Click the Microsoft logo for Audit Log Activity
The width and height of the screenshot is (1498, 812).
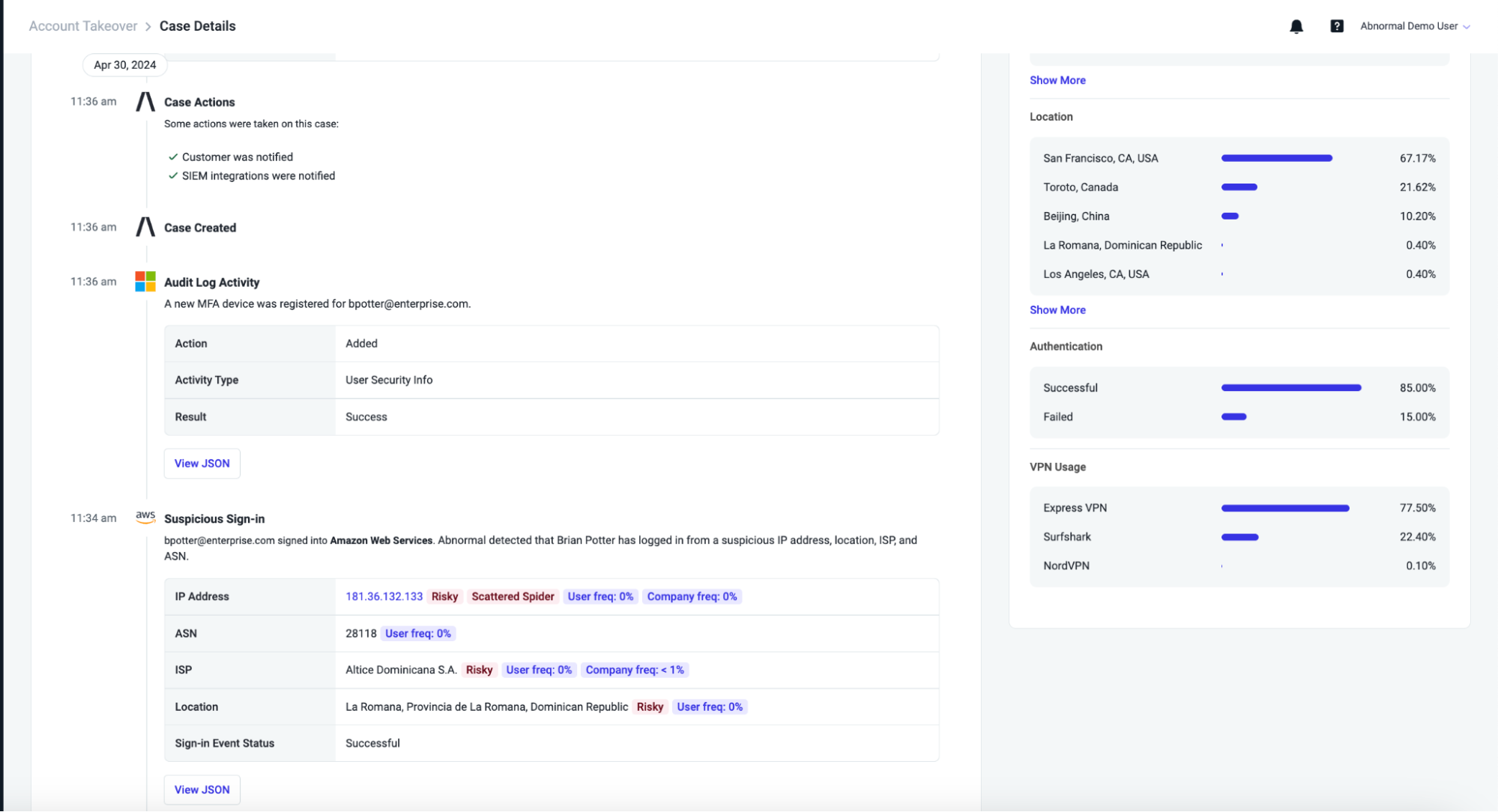point(145,282)
